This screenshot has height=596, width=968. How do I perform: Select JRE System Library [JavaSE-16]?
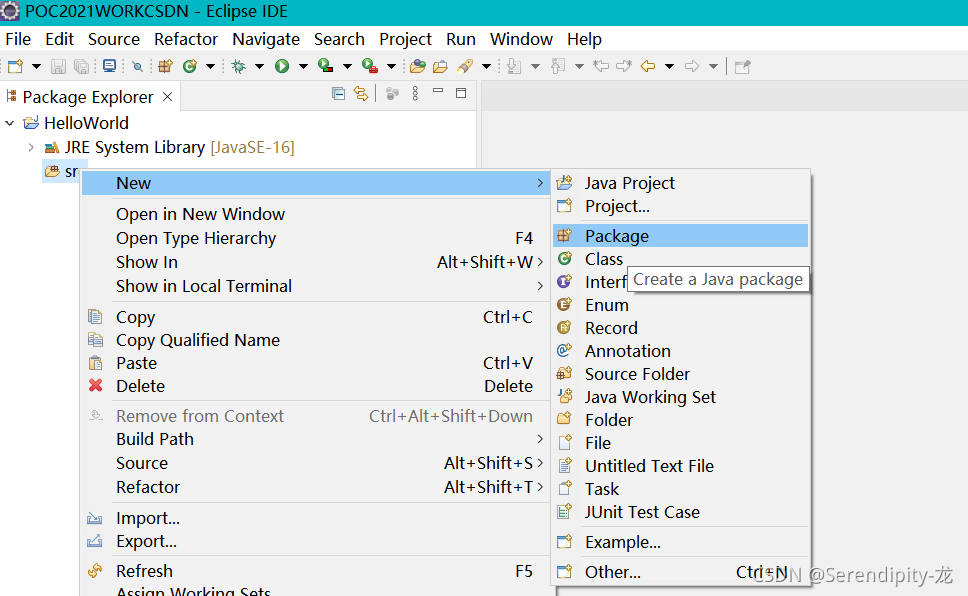pos(180,148)
